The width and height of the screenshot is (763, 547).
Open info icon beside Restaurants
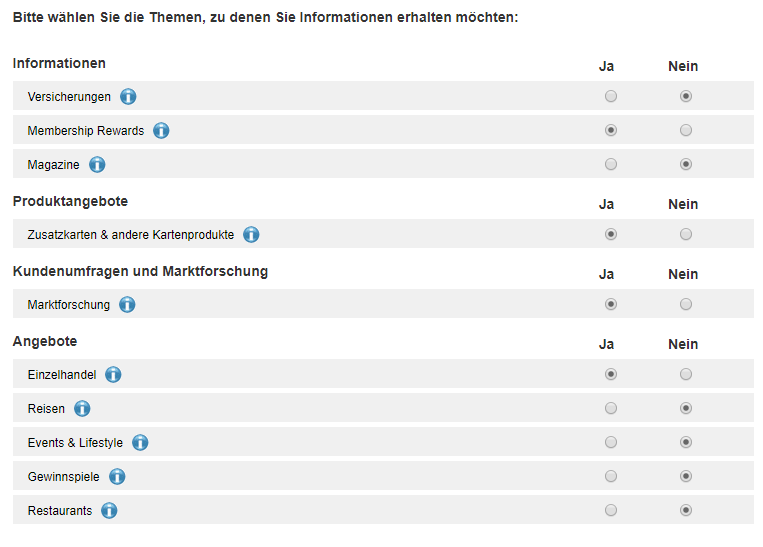(x=109, y=511)
